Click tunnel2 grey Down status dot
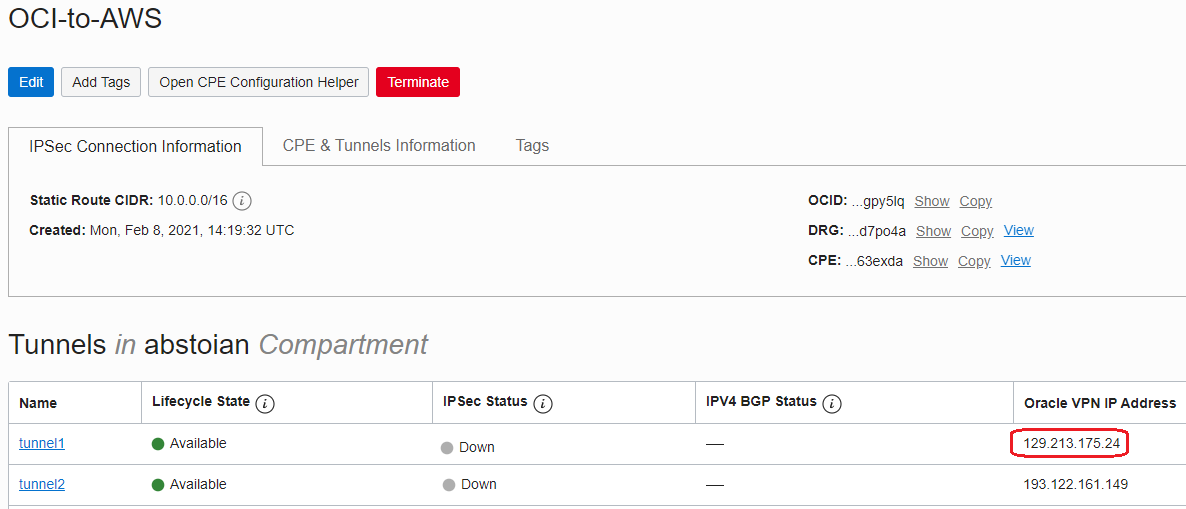The image size is (1186, 509). (x=449, y=485)
